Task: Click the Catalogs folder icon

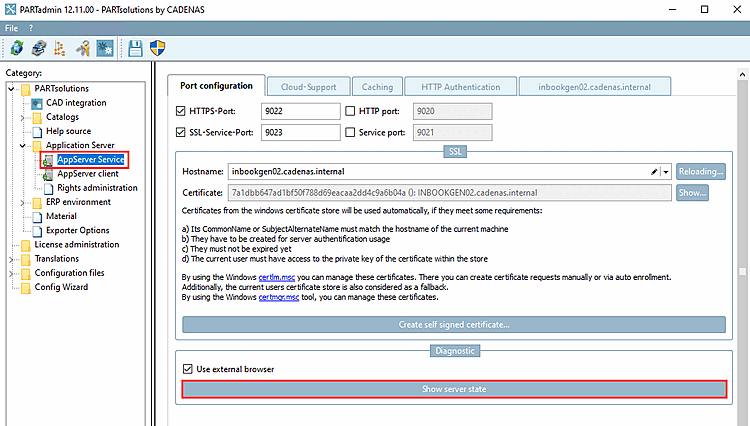Action: point(37,118)
